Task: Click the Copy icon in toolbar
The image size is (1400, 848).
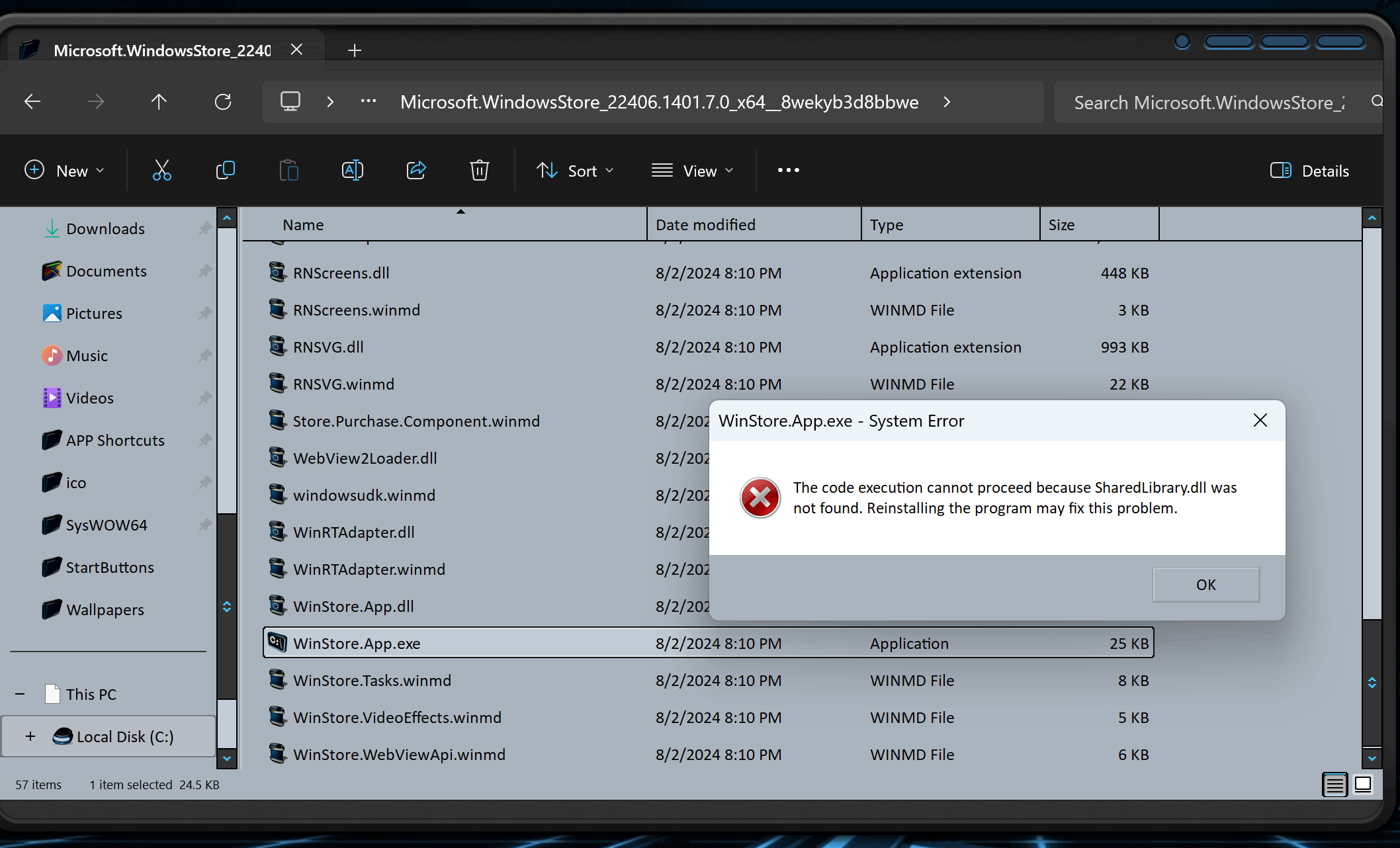Action: pyautogui.click(x=225, y=171)
